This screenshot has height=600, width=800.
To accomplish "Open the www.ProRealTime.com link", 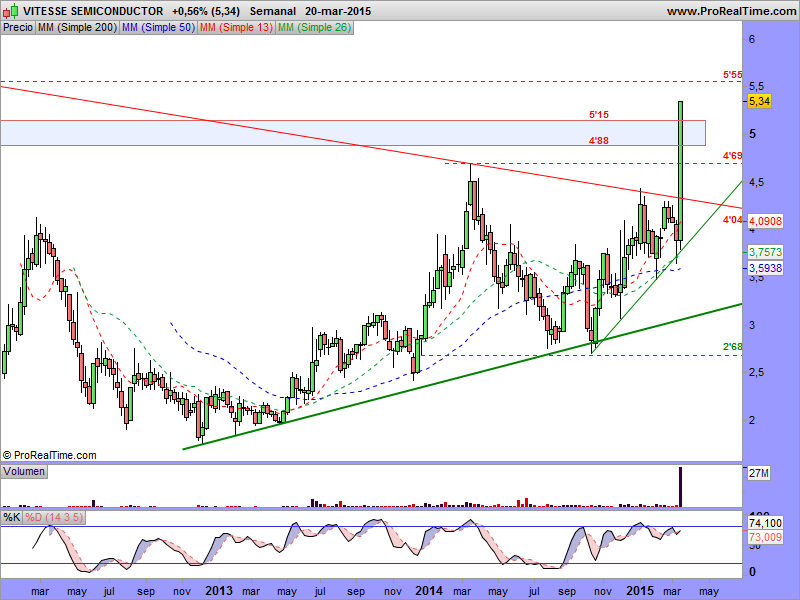I will [x=731, y=11].
